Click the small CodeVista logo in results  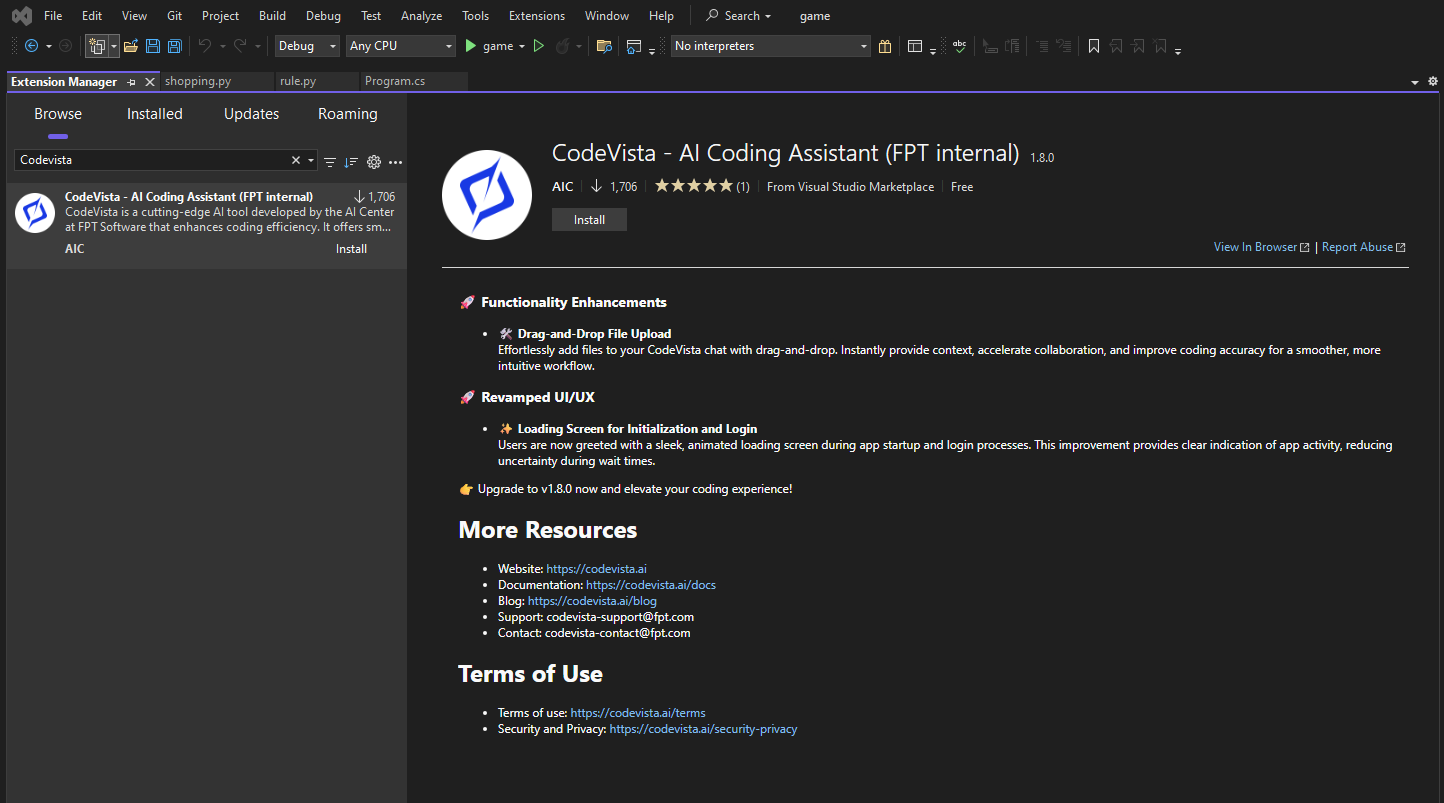point(35,212)
